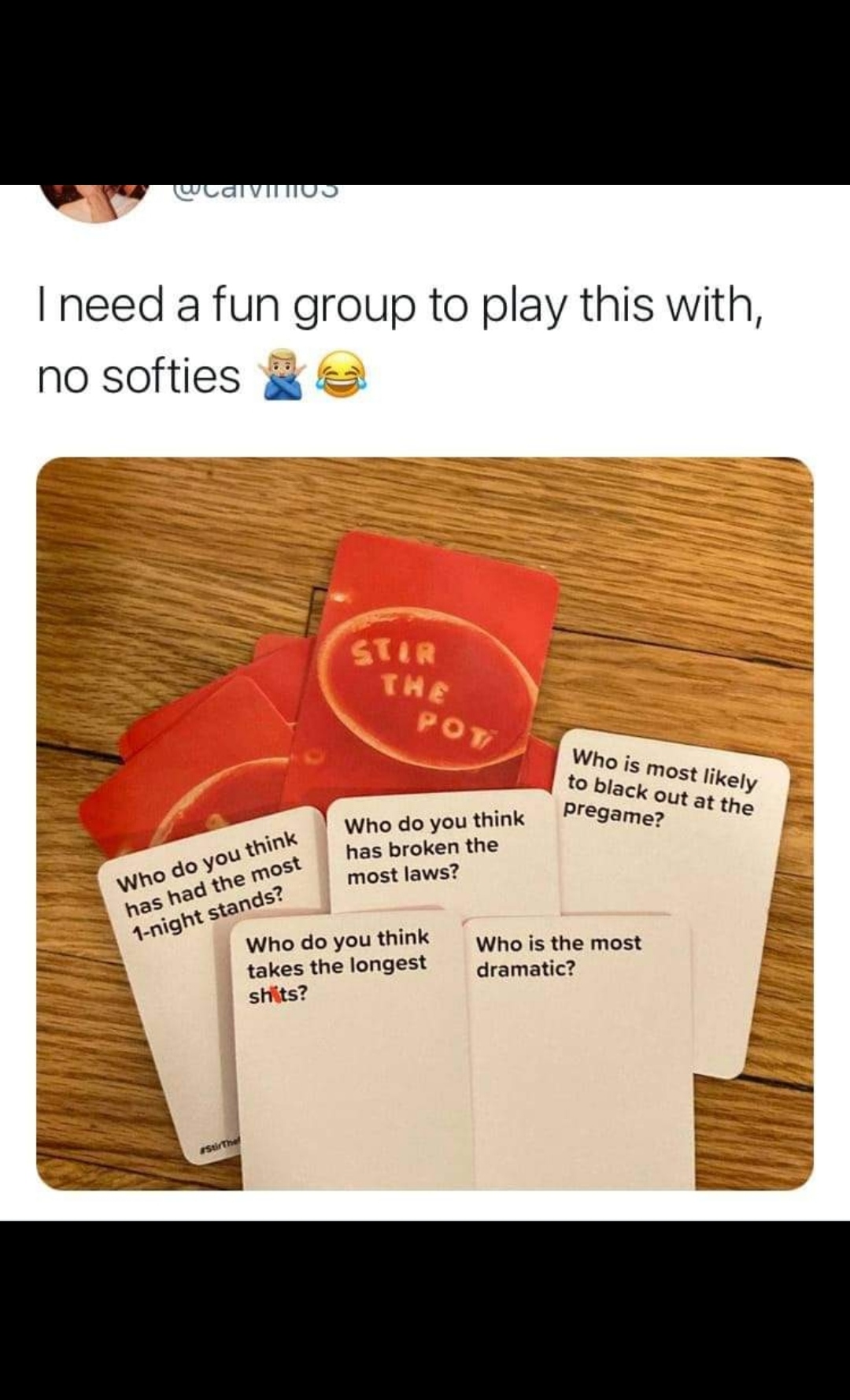Tap the tweet author's profile avatar
The width and height of the screenshot is (850, 1400).
pyautogui.click(x=96, y=202)
